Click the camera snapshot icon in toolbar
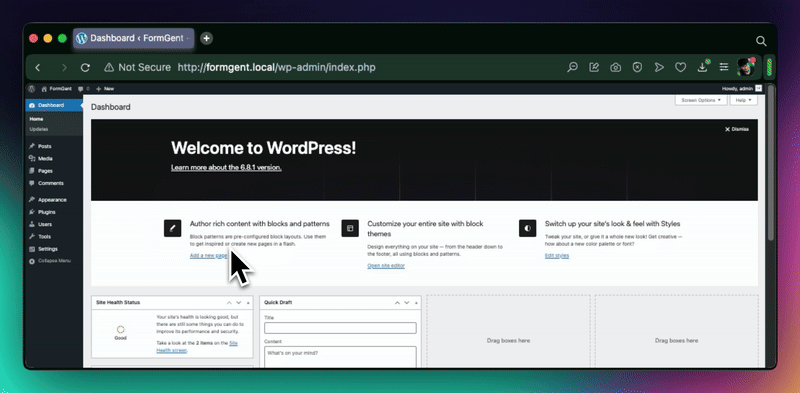This screenshot has width=800, height=393. tap(616, 67)
